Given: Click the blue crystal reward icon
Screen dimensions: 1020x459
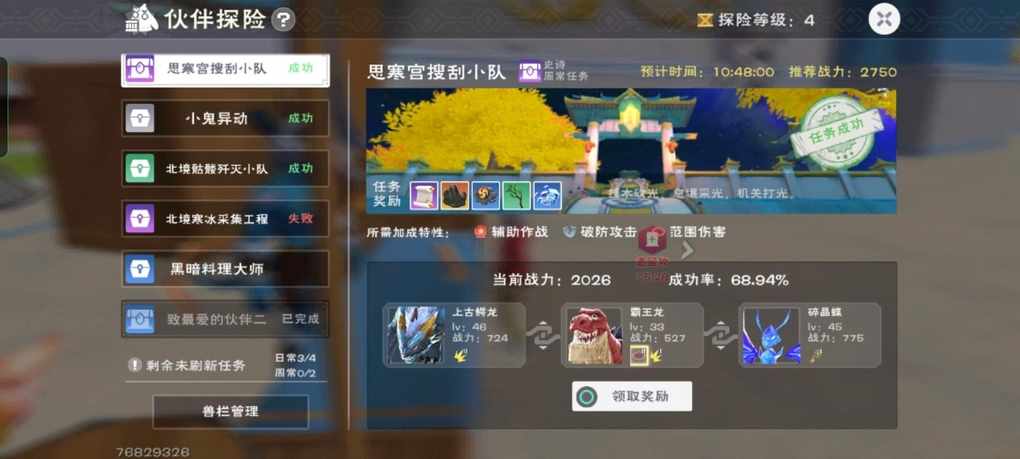Looking at the screenshot, I should point(548,195).
